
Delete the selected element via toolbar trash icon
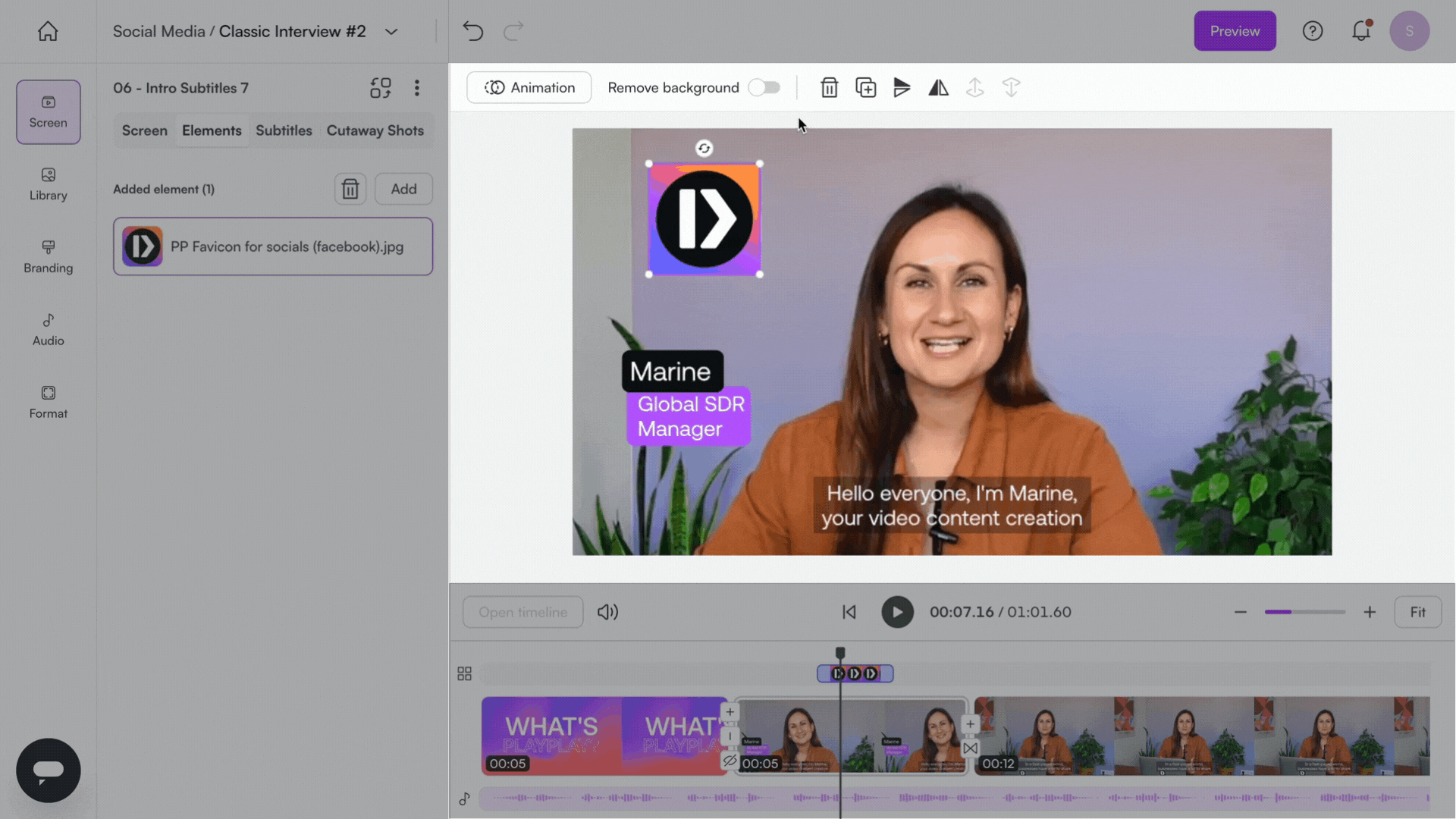829,88
